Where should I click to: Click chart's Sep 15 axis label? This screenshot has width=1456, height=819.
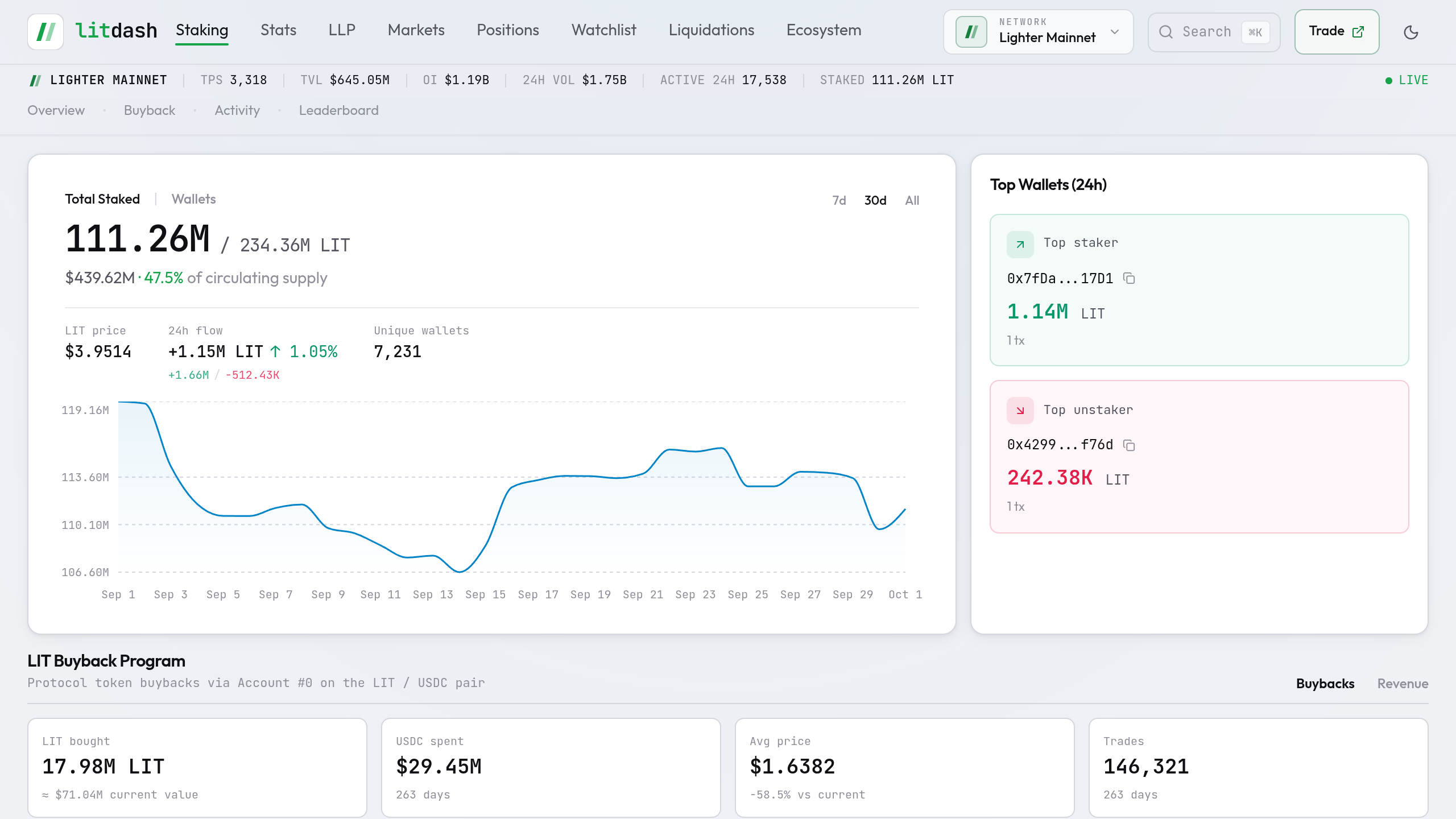click(x=485, y=594)
